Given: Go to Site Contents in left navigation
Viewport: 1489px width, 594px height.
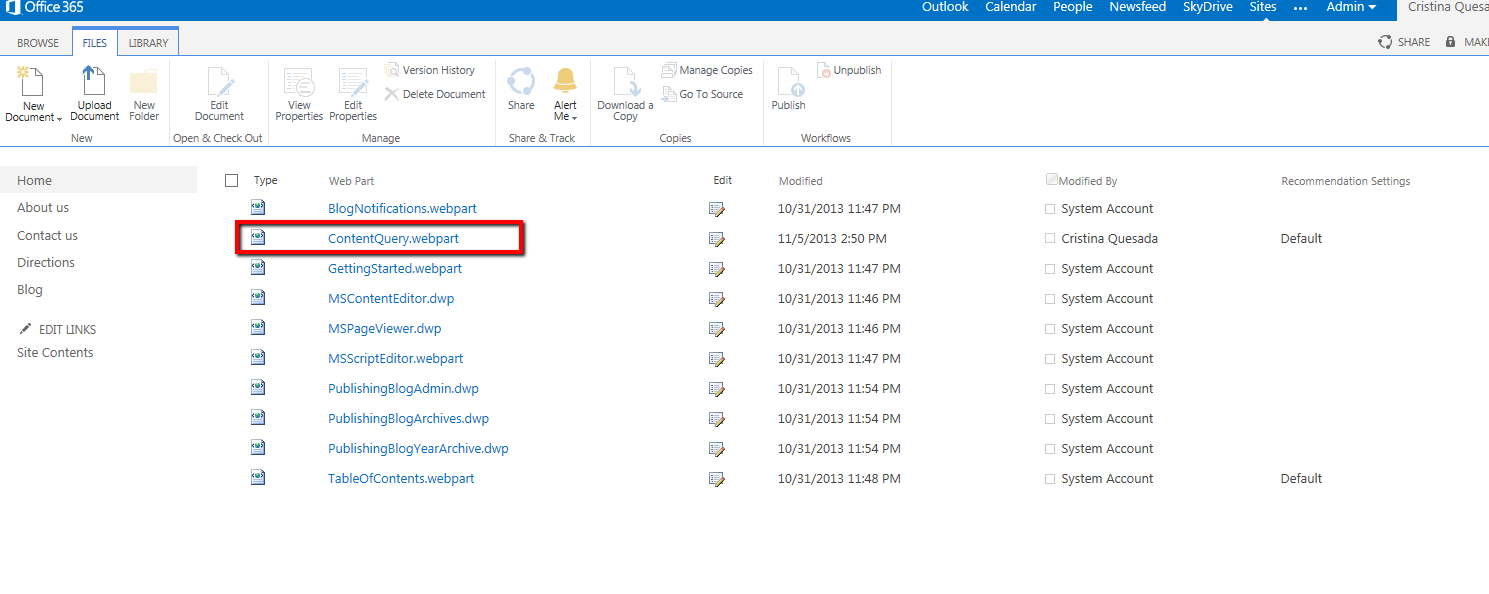Looking at the screenshot, I should [x=55, y=353].
